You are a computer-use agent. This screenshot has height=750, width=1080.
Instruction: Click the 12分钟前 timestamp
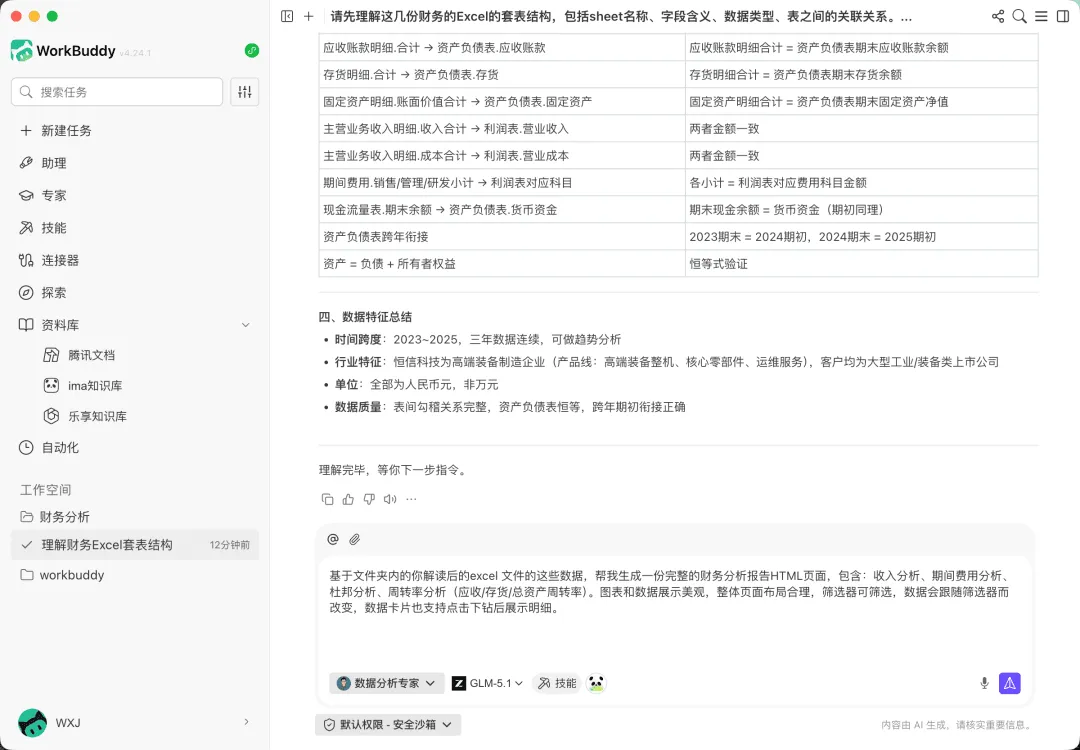[x=230, y=545]
